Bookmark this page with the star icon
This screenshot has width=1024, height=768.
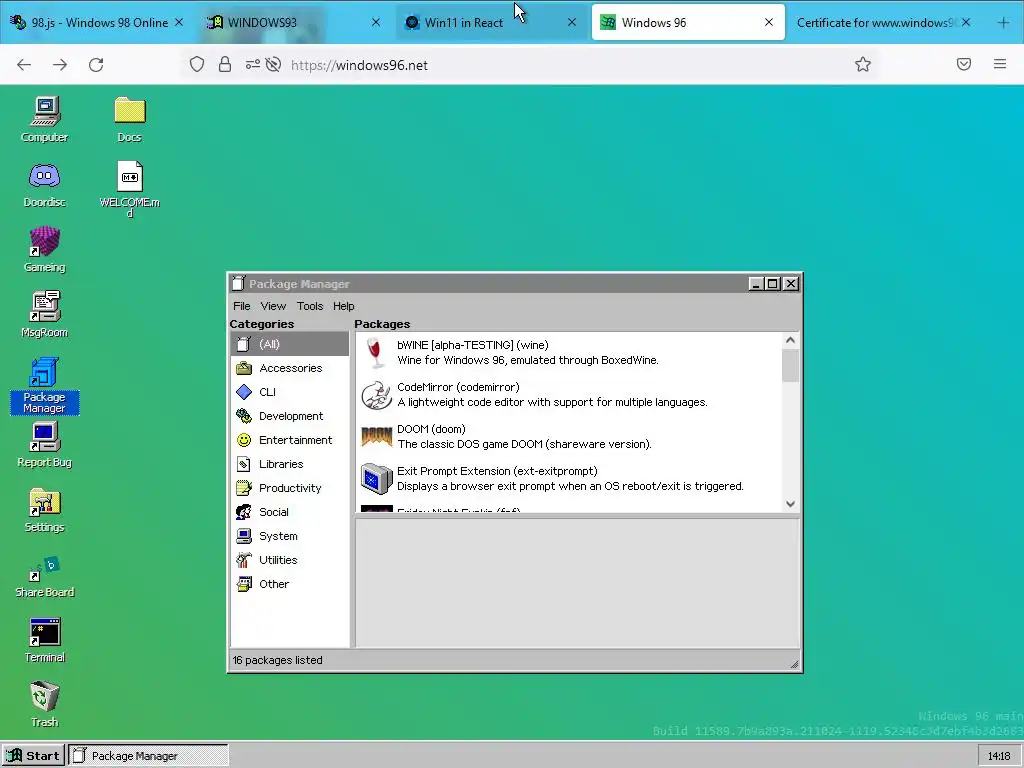pyautogui.click(x=863, y=64)
